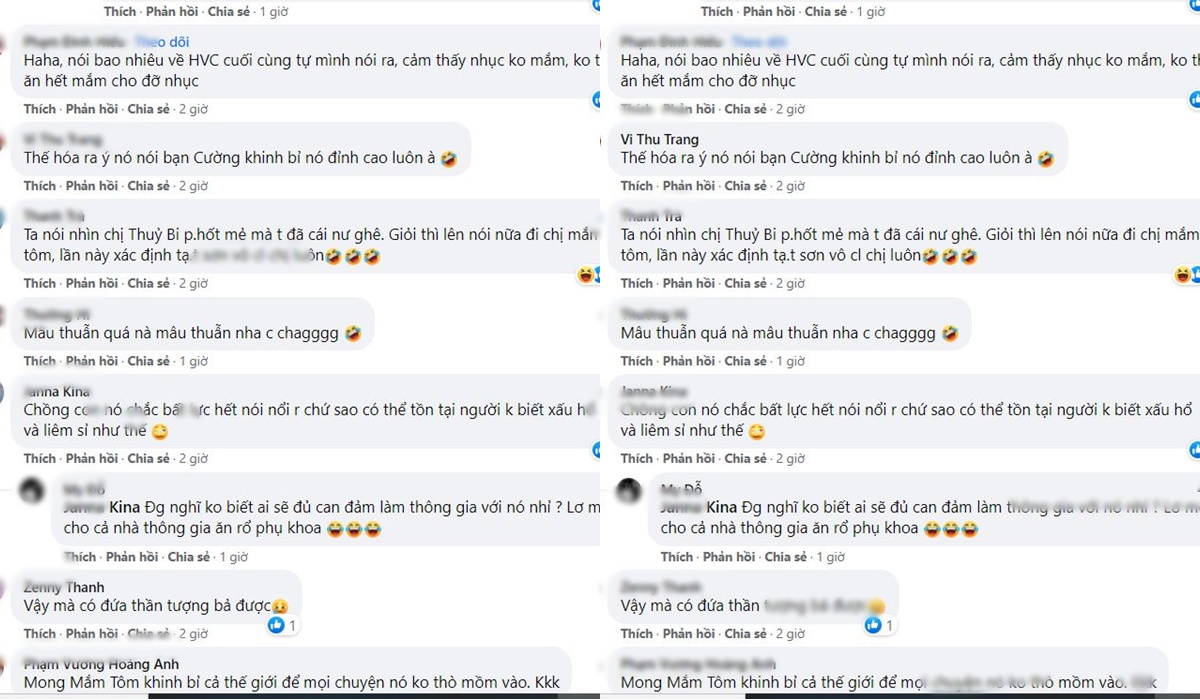
Task: Click Phản hồi under unblurred Vi Thu Trang comment
Action: coord(689,186)
